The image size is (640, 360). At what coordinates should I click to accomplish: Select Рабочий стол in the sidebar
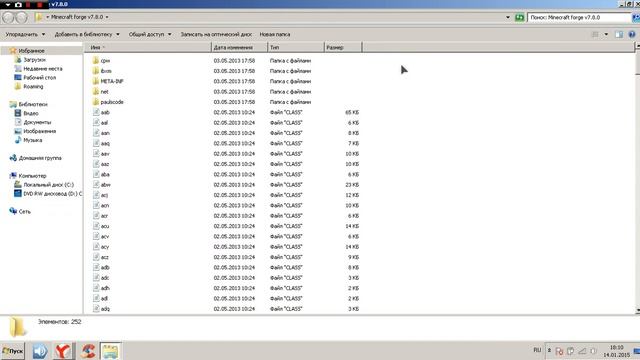pyautogui.click(x=39, y=78)
